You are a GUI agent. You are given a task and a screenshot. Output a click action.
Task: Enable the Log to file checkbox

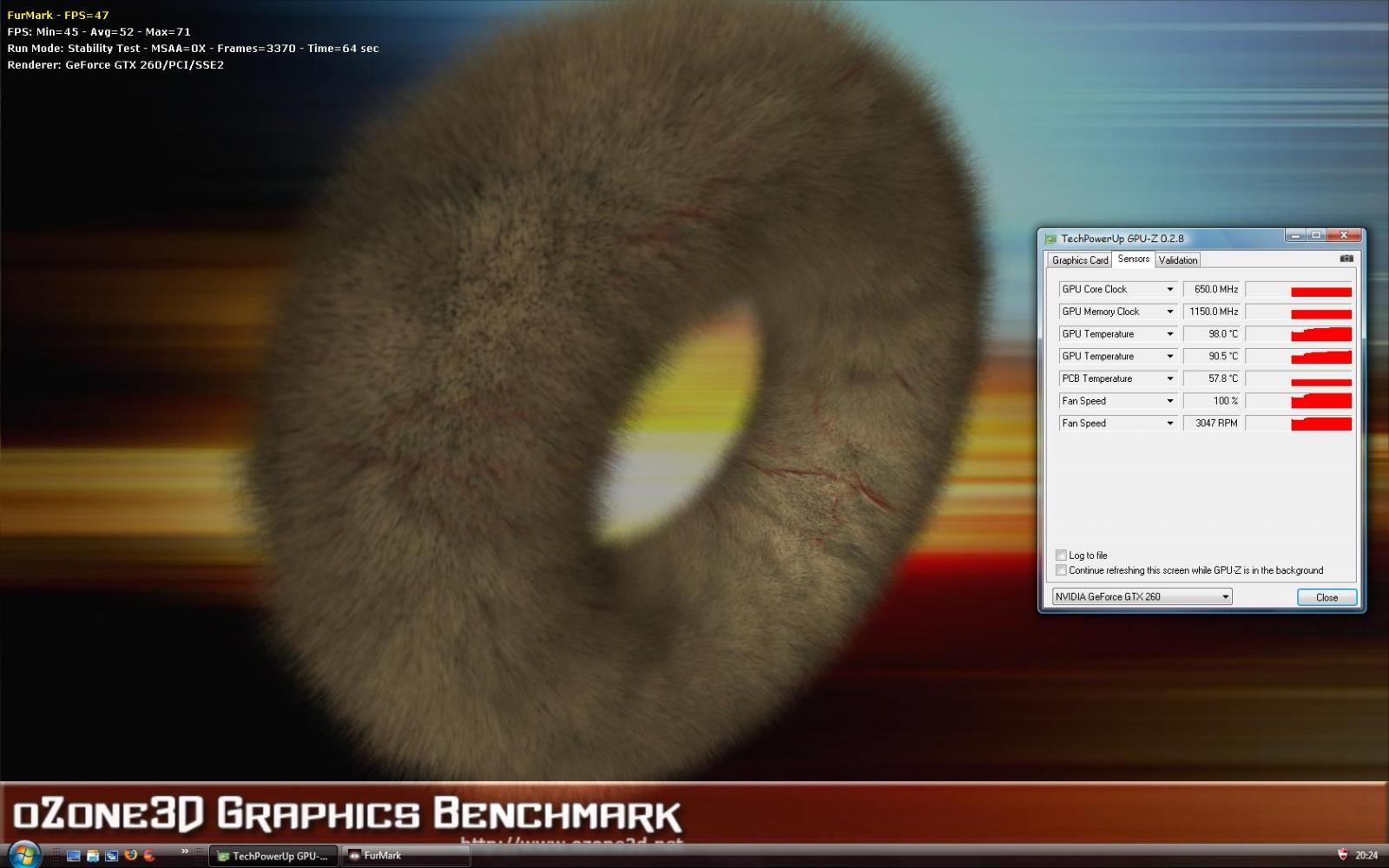pos(1061,556)
